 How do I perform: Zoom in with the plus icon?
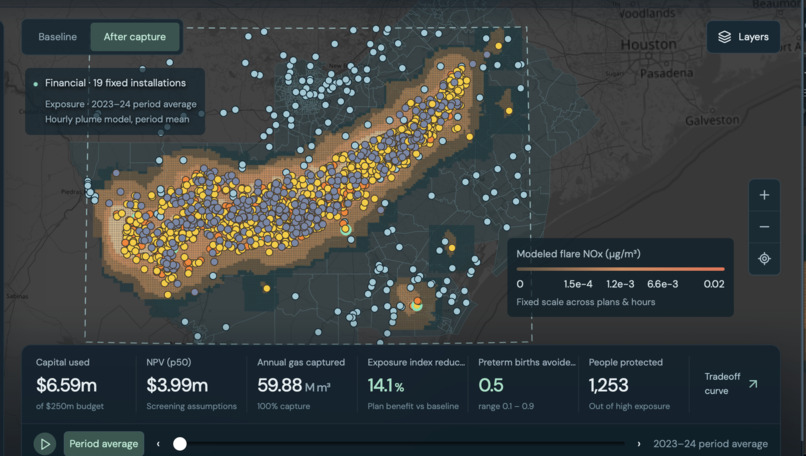click(764, 195)
